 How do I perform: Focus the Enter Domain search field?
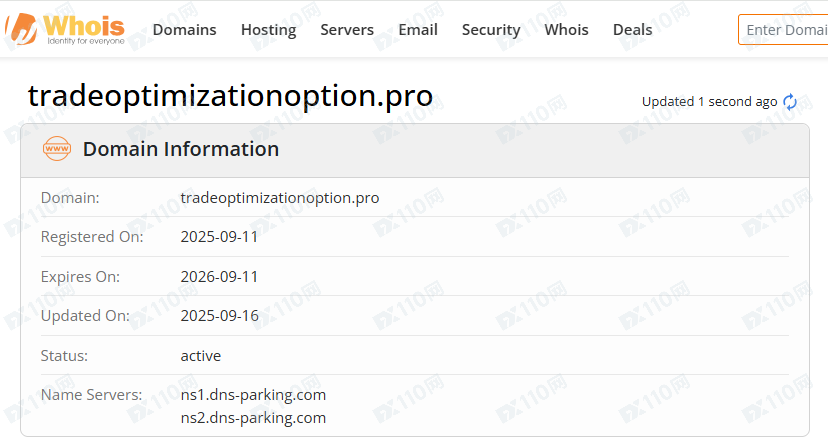point(785,30)
